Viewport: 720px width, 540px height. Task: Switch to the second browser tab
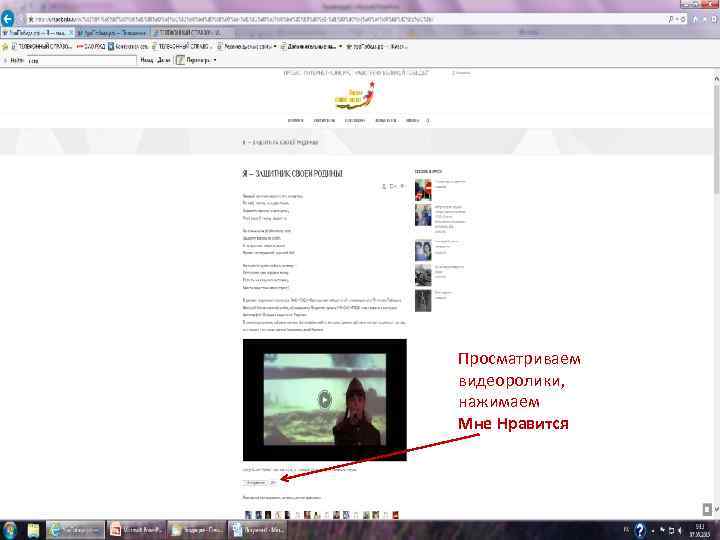112,33
